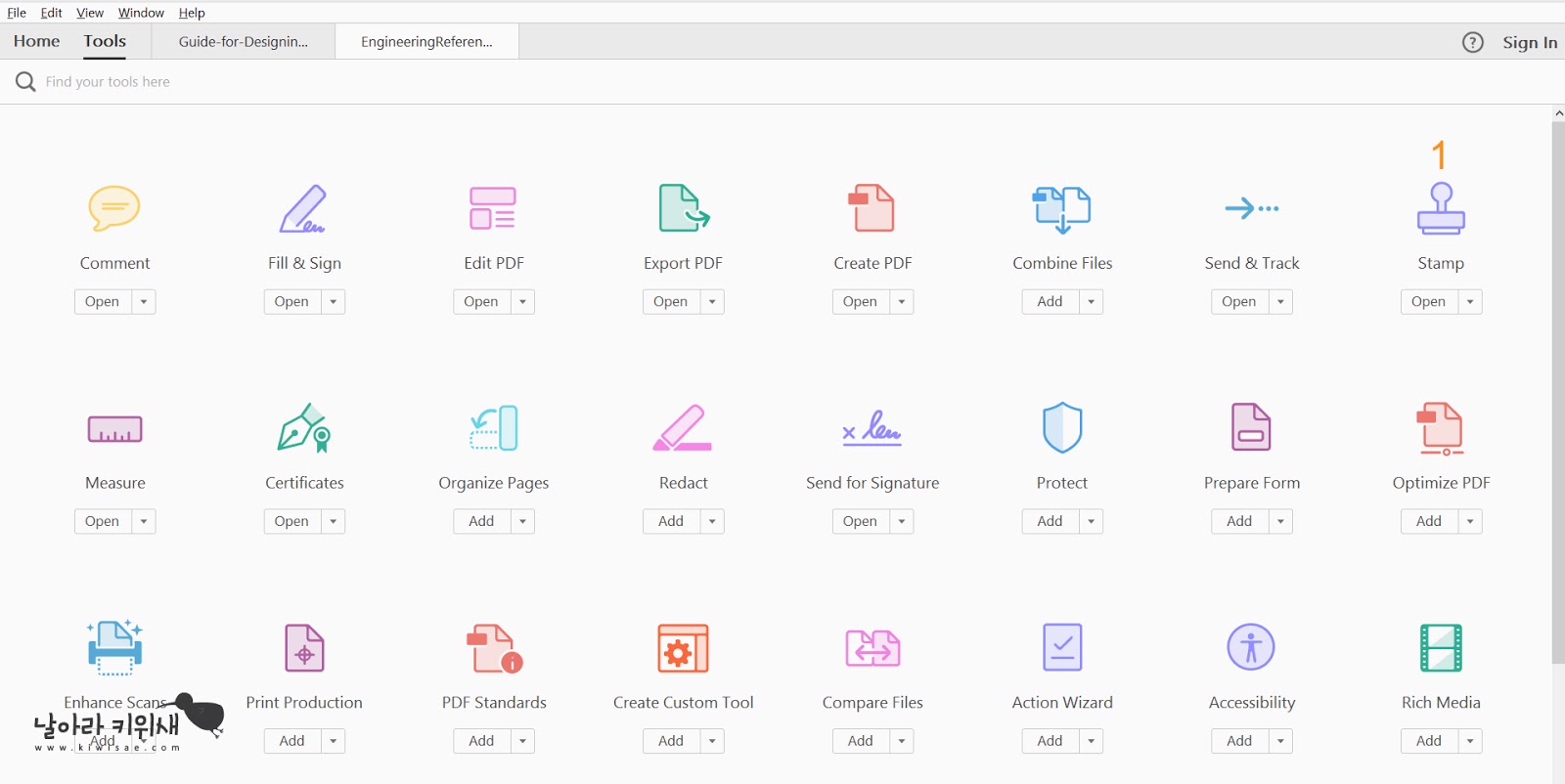Select the Fill & Sign pen icon
This screenshot has height=784, width=1565.
point(303,208)
